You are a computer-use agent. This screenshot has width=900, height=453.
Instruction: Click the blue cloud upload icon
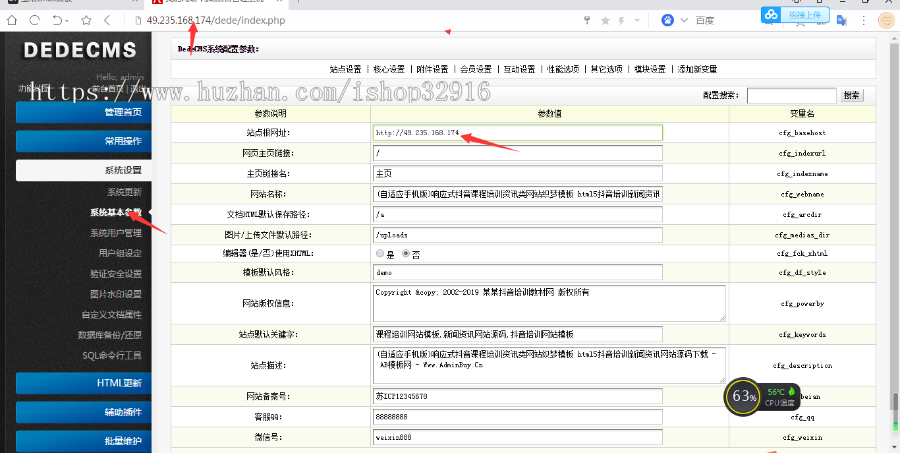coord(771,15)
